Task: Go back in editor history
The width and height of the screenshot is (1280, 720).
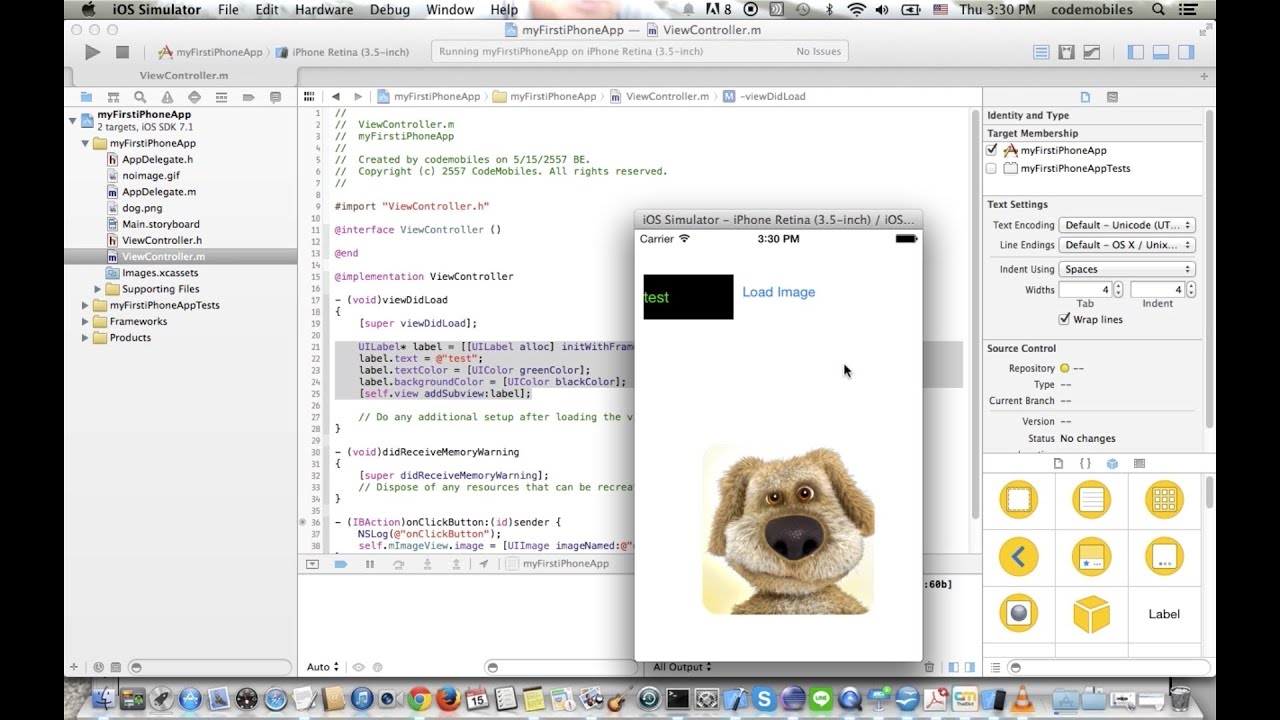Action: click(336, 97)
